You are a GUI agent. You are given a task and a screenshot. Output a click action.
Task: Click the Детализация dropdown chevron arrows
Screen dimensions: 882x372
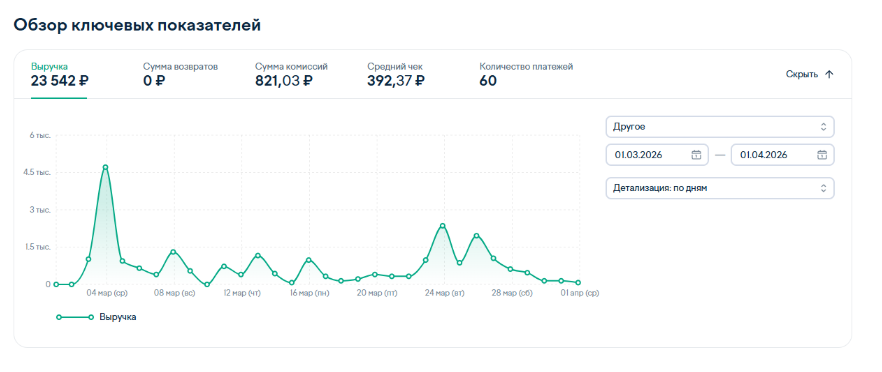(x=823, y=189)
